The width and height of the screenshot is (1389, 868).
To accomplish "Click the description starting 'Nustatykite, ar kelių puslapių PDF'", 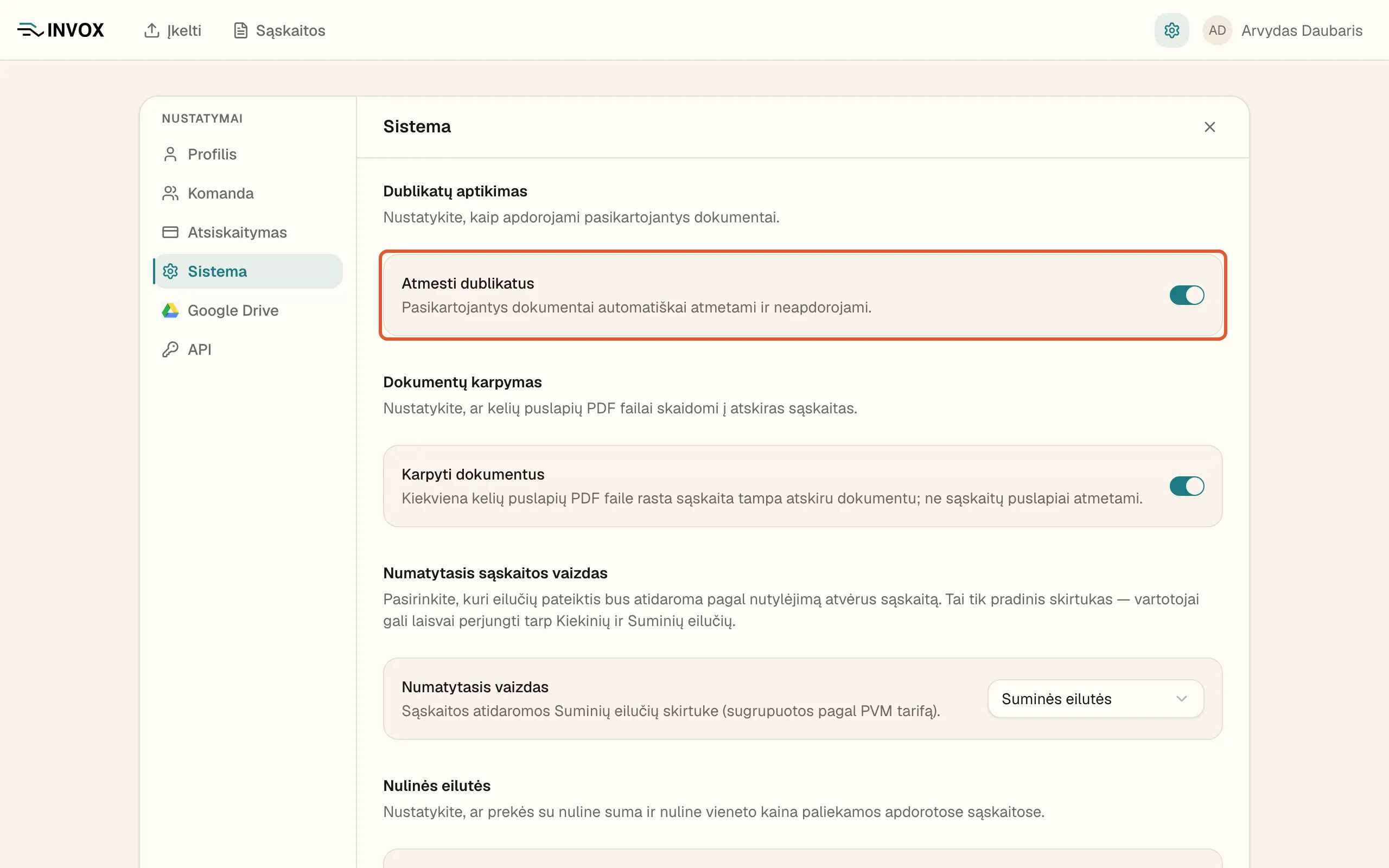I will click(x=620, y=409).
